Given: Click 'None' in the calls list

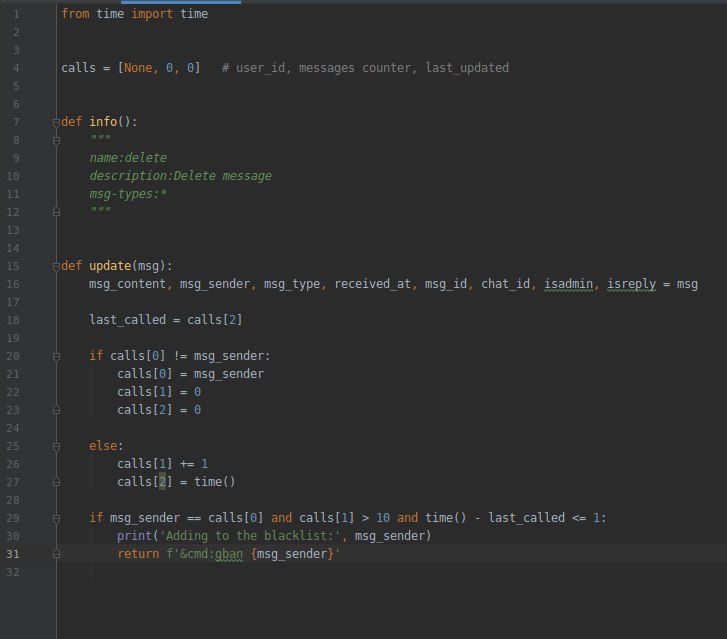Looking at the screenshot, I should [x=138, y=68].
